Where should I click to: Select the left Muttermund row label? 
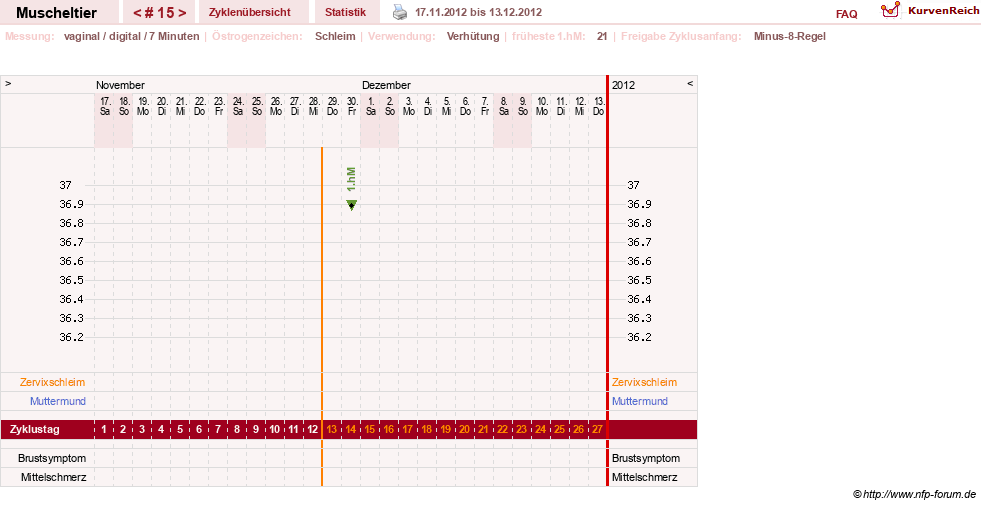click(x=58, y=401)
